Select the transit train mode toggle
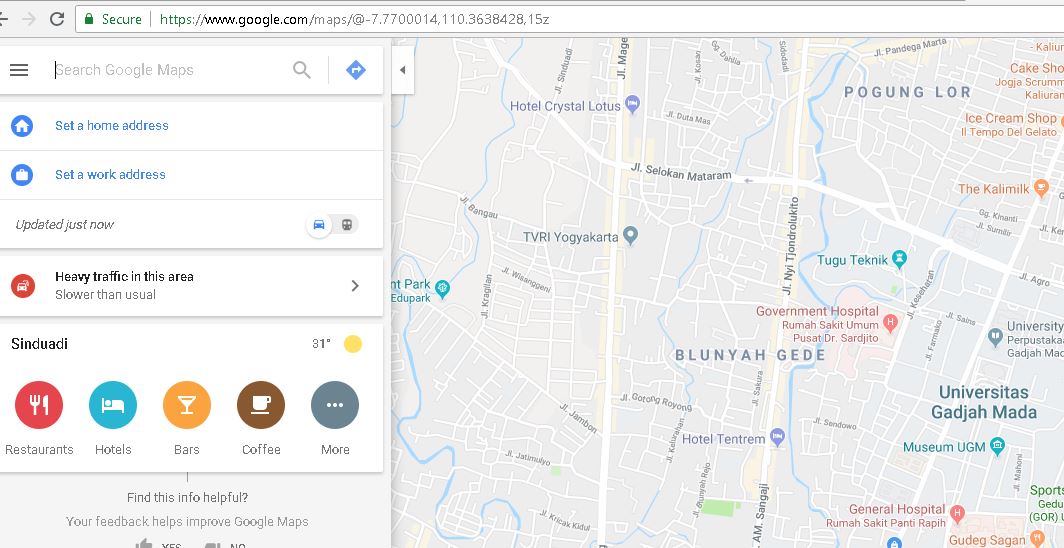This screenshot has width=1064, height=548. click(347, 224)
